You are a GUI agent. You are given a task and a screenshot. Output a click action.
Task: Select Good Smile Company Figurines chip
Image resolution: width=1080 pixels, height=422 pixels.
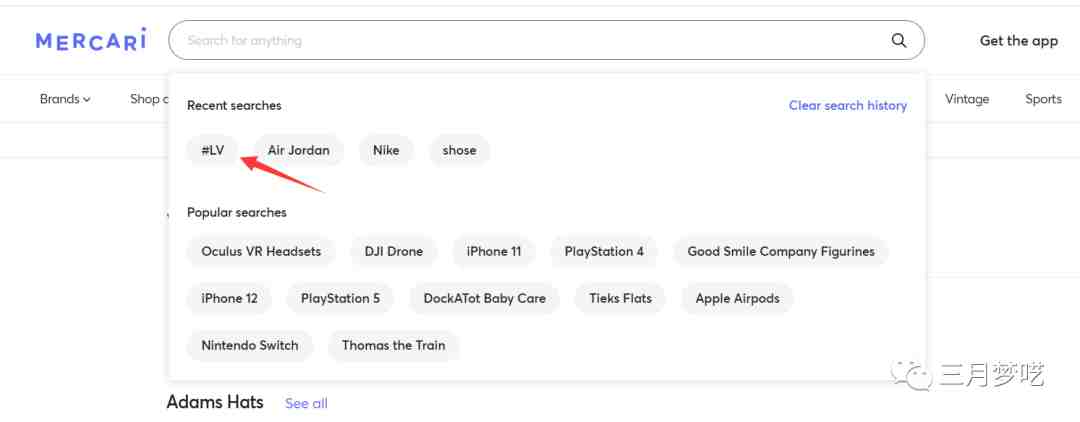(780, 251)
